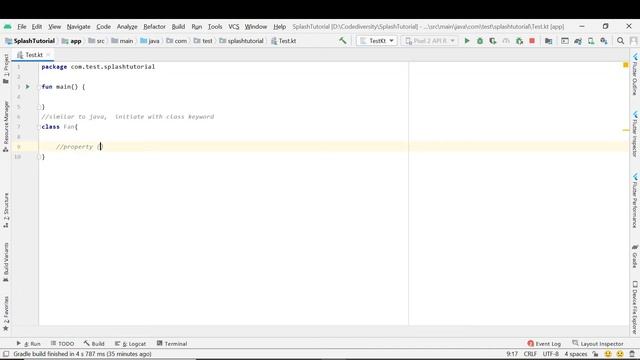
Task: Click the red Stop button
Action: pos(532,41)
